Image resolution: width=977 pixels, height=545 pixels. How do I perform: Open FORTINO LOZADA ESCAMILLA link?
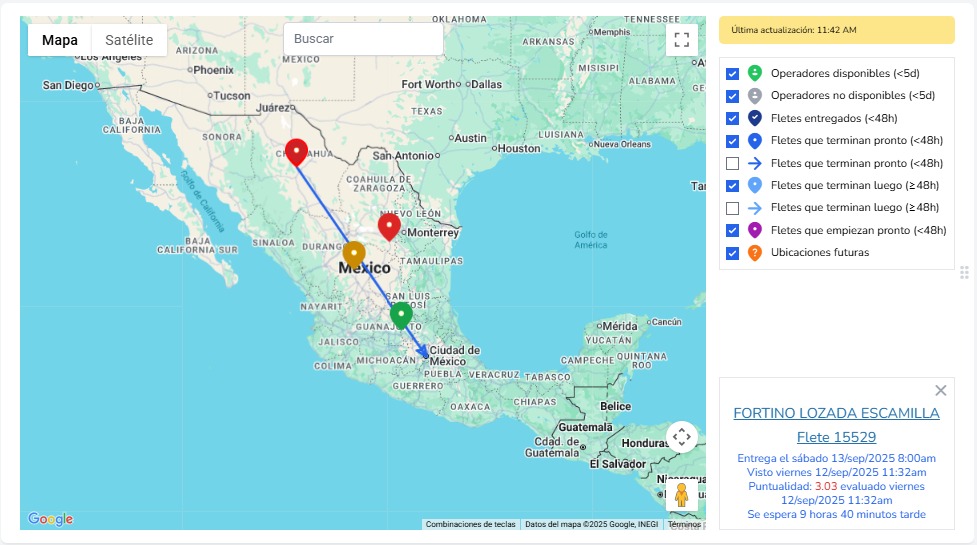836,413
